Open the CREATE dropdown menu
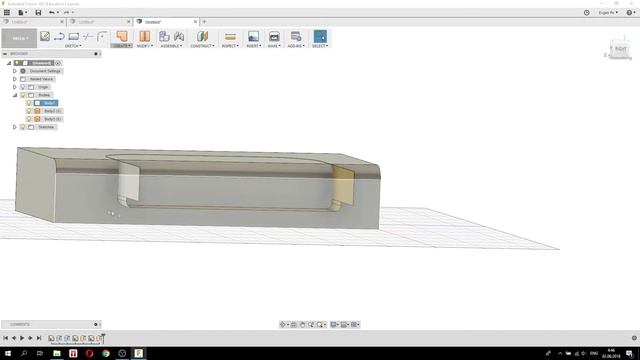640x360 pixels. point(122,46)
